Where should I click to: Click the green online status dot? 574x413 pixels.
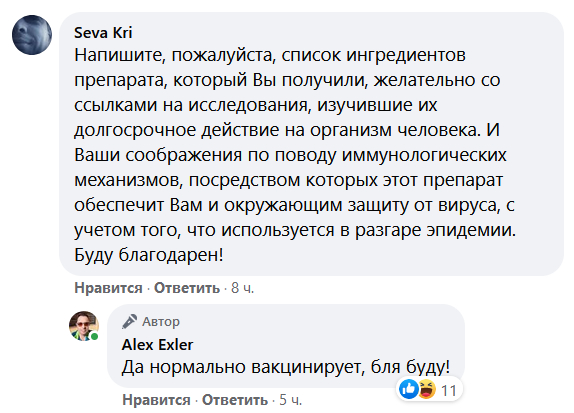(94, 336)
